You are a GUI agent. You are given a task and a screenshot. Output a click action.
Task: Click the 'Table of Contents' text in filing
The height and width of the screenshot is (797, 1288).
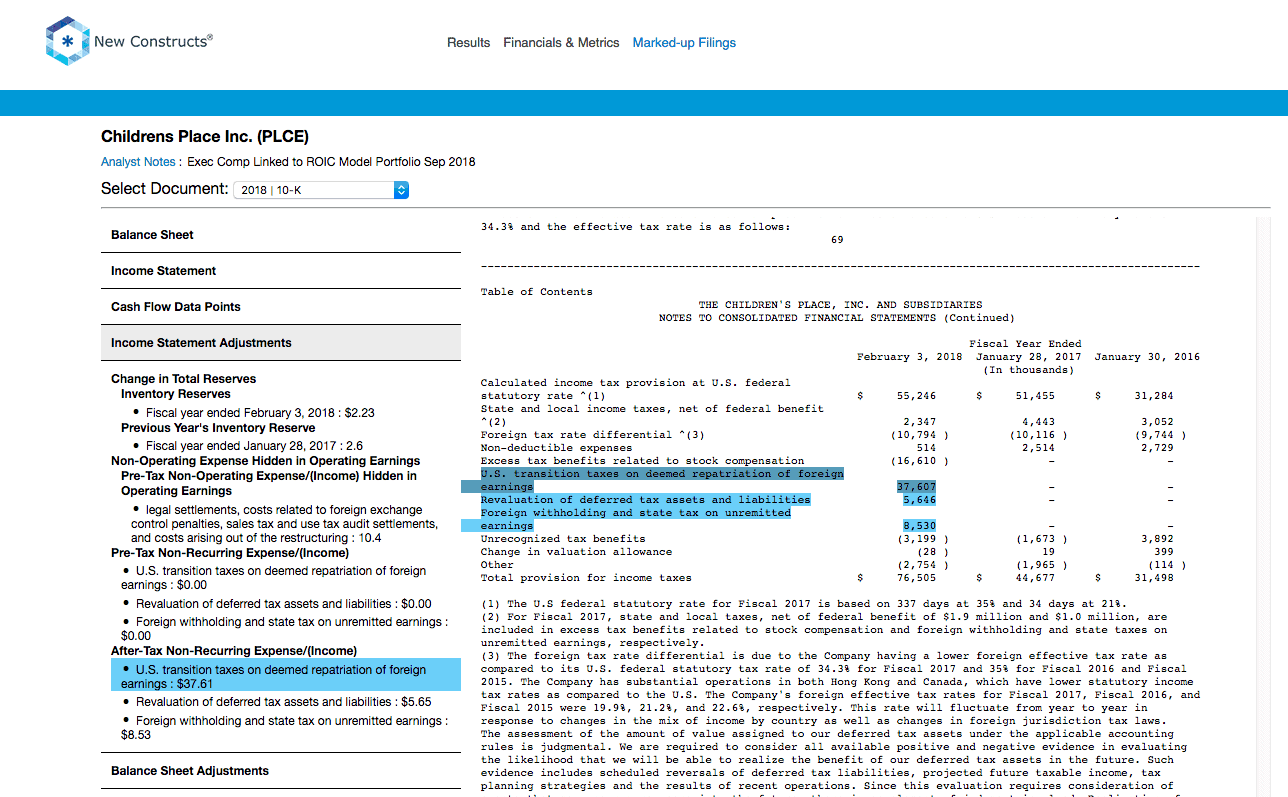(x=536, y=292)
